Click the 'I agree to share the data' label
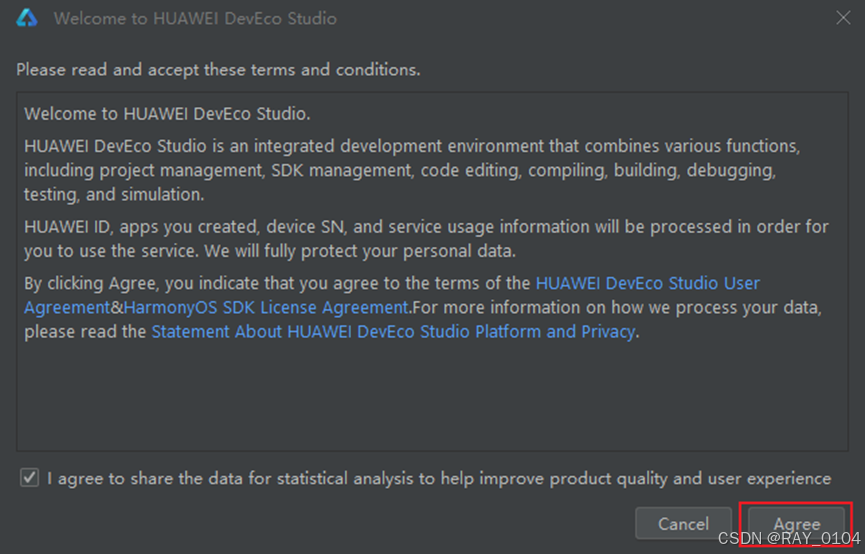 pos(439,478)
